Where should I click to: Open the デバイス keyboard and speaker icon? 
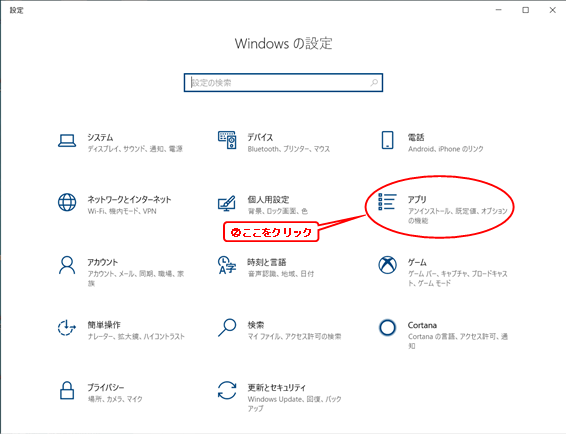227,140
